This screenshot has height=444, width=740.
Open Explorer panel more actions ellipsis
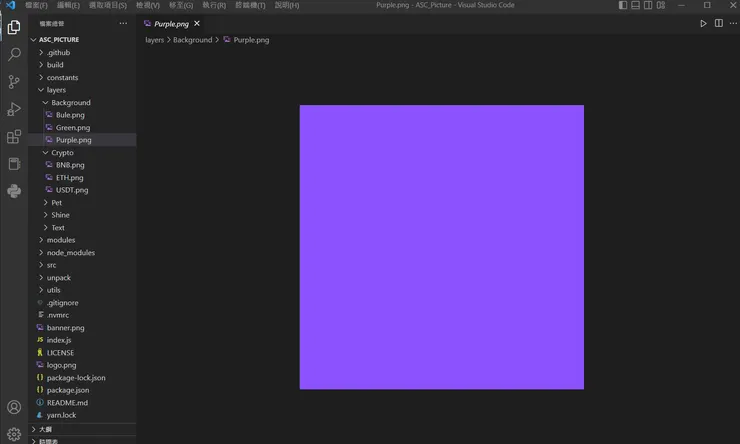(123, 23)
